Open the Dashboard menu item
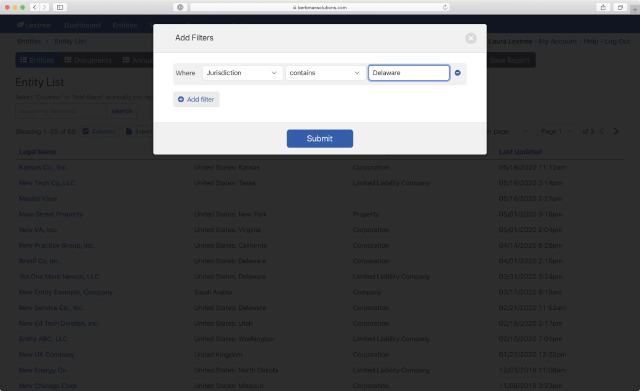 point(82,25)
